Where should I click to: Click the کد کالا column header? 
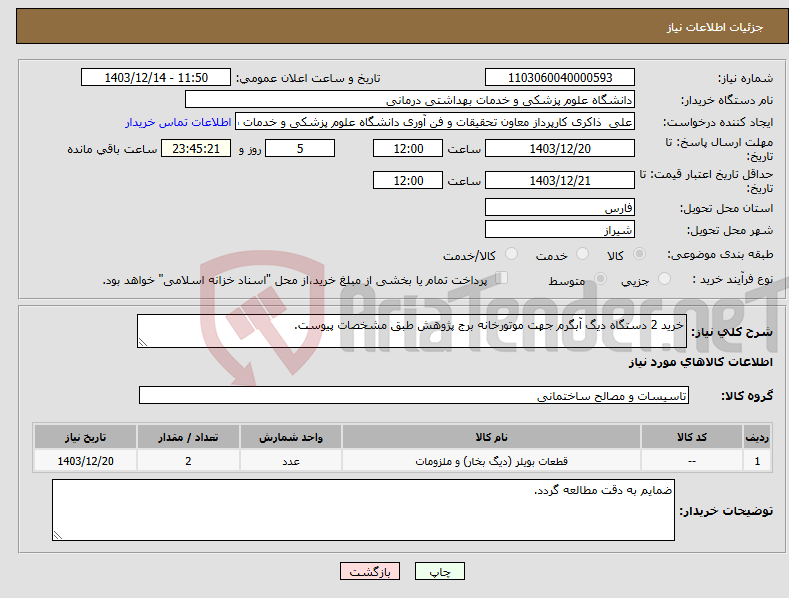click(692, 437)
